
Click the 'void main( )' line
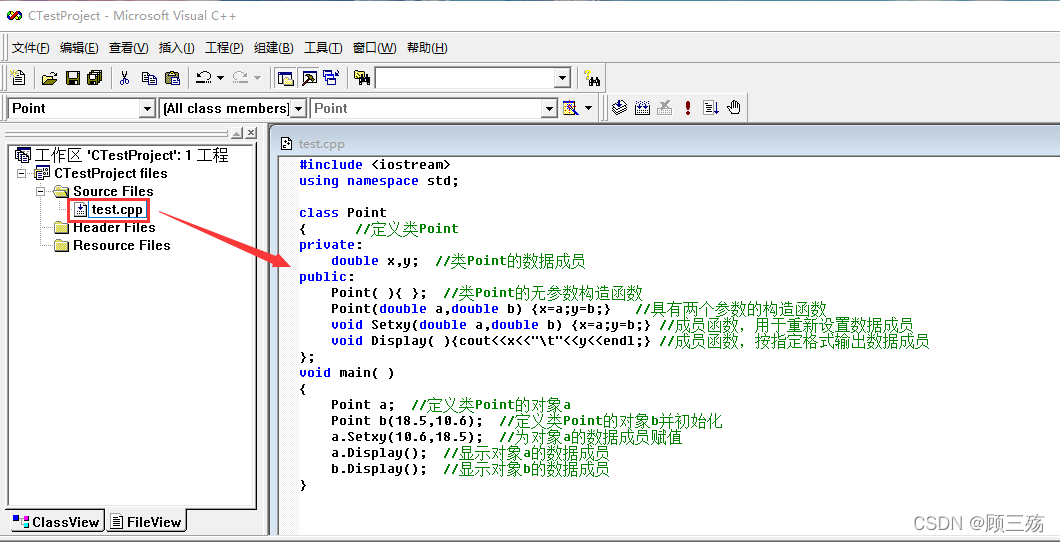pyautogui.click(x=346, y=373)
